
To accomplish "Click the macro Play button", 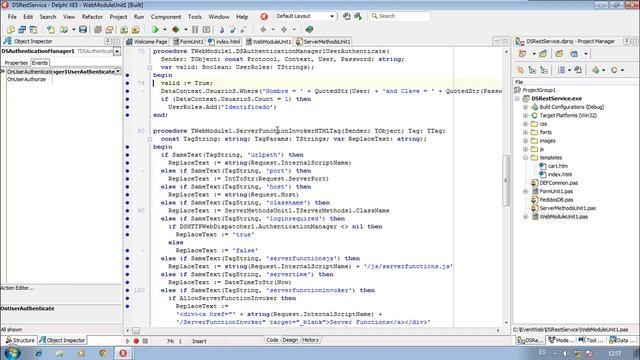I will click(x=127, y=341).
